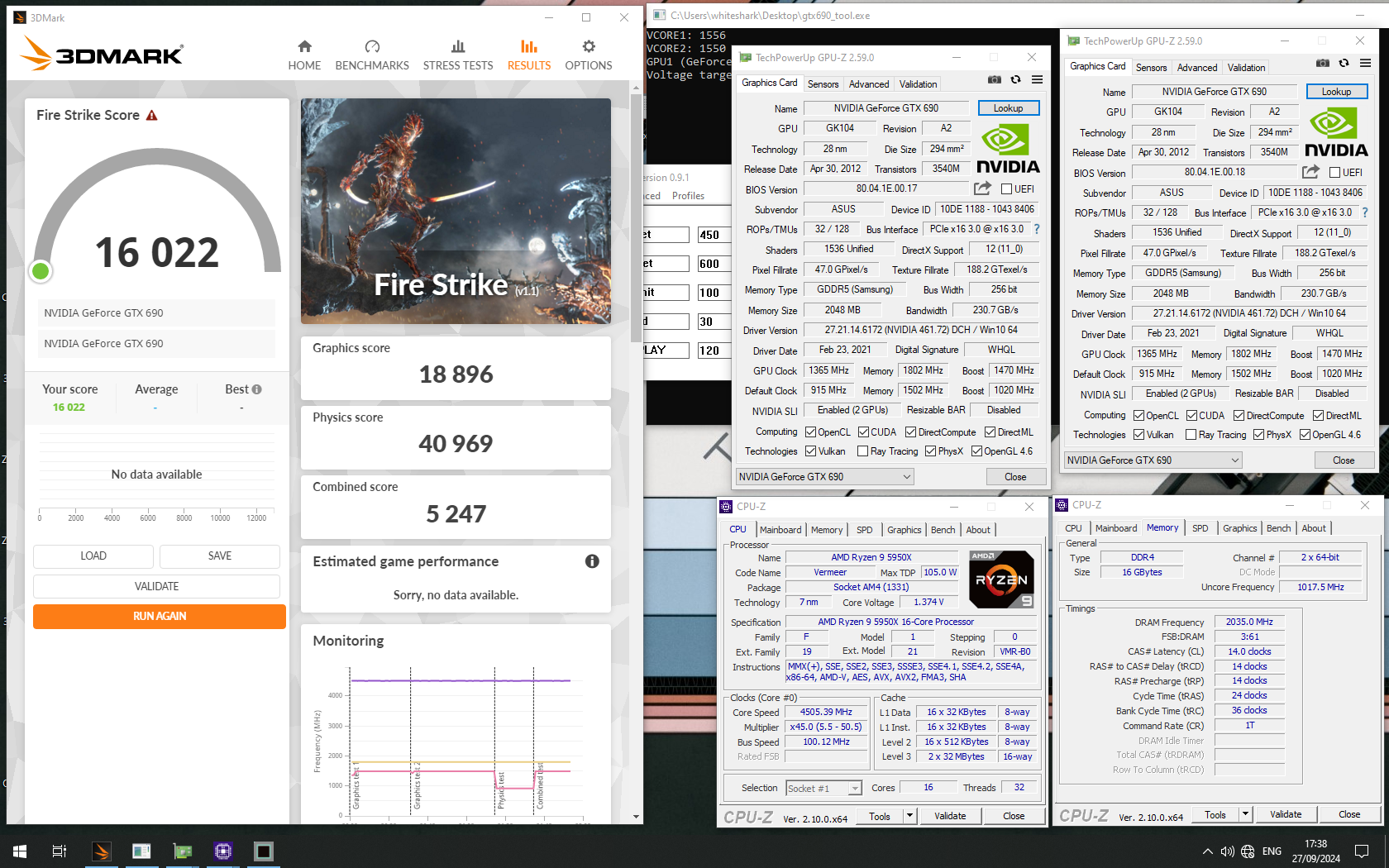Click the Fire Strike Score warning triangle
The height and width of the screenshot is (868, 1389).
pos(152,116)
